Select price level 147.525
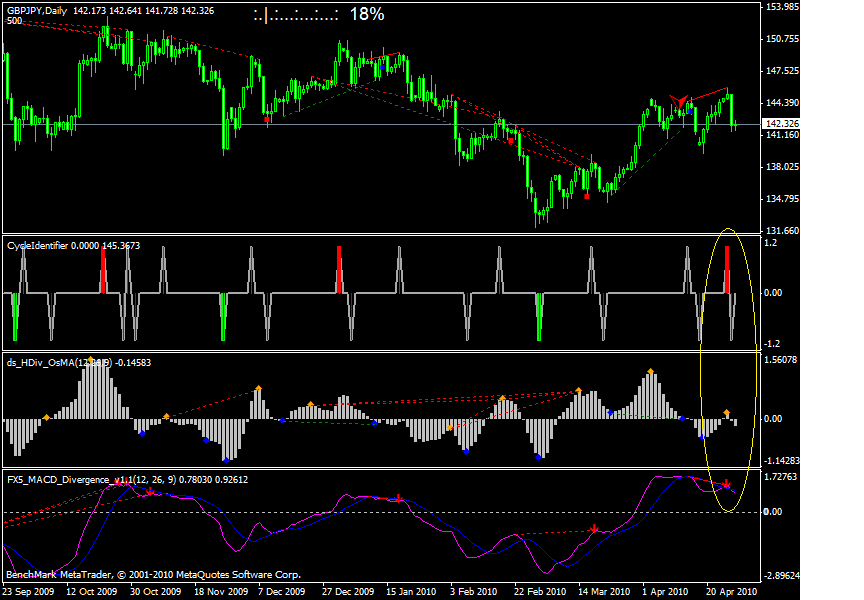The width and height of the screenshot is (864, 600). tap(782, 71)
